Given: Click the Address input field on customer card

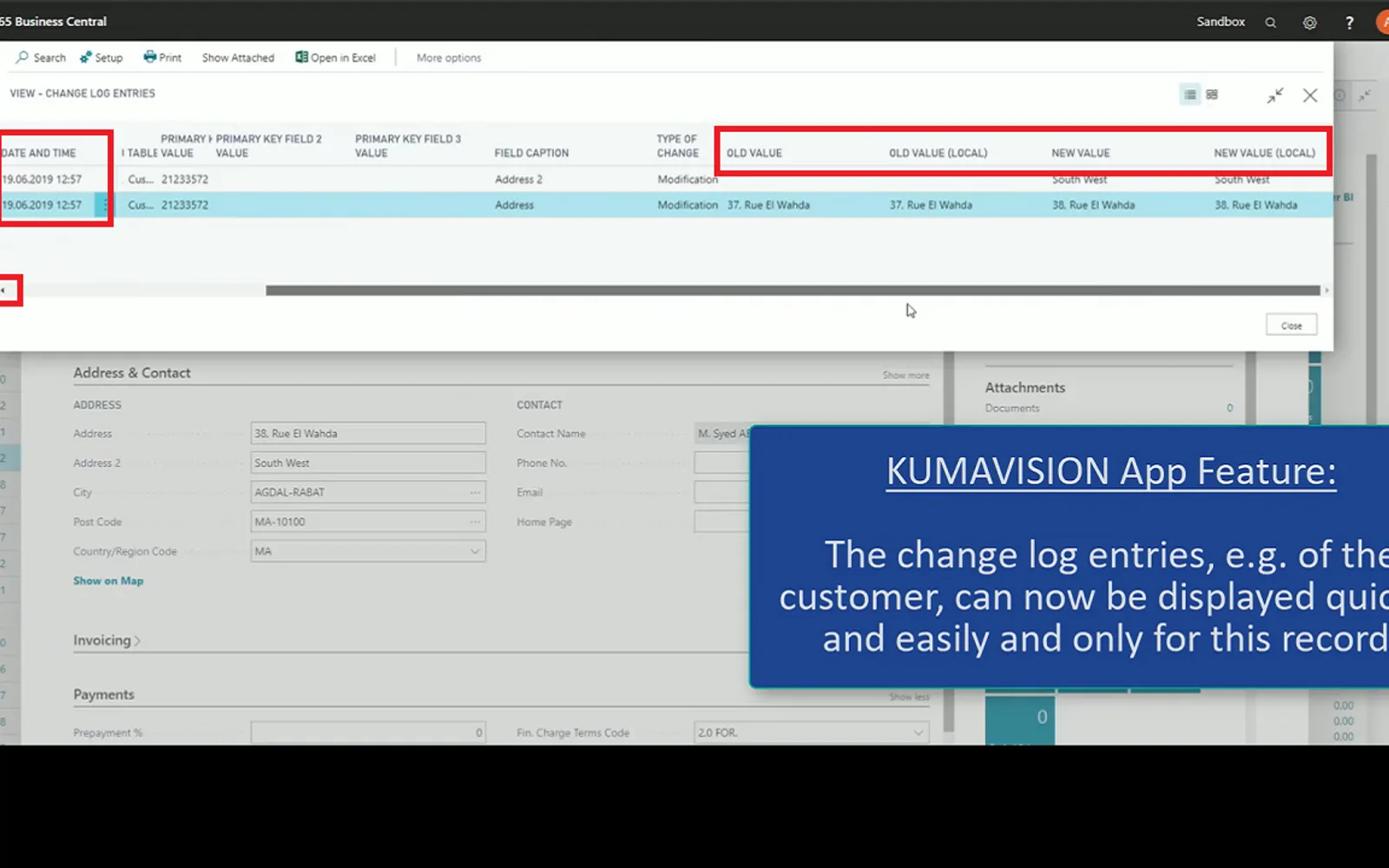Looking at the screenshot, I should coord(368,433).
